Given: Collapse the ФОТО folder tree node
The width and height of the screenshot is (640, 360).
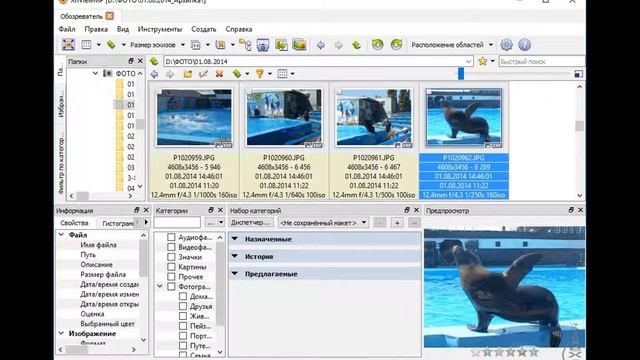Looking at the screenshot, I should pyautogui.click(x=95, y=73).
